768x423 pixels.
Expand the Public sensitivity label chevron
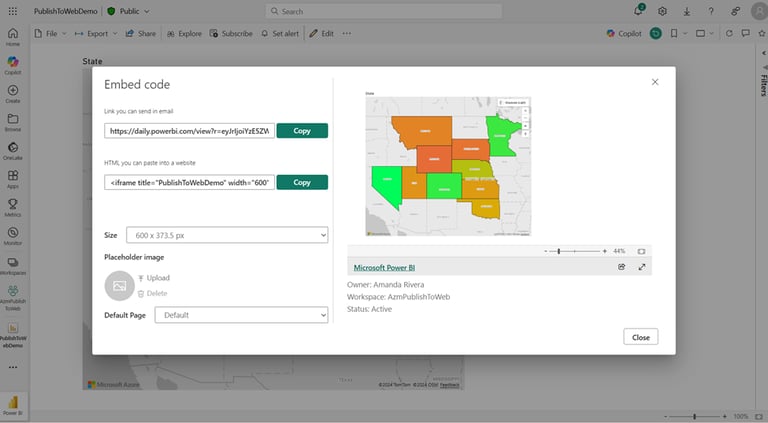pos(146,11)
